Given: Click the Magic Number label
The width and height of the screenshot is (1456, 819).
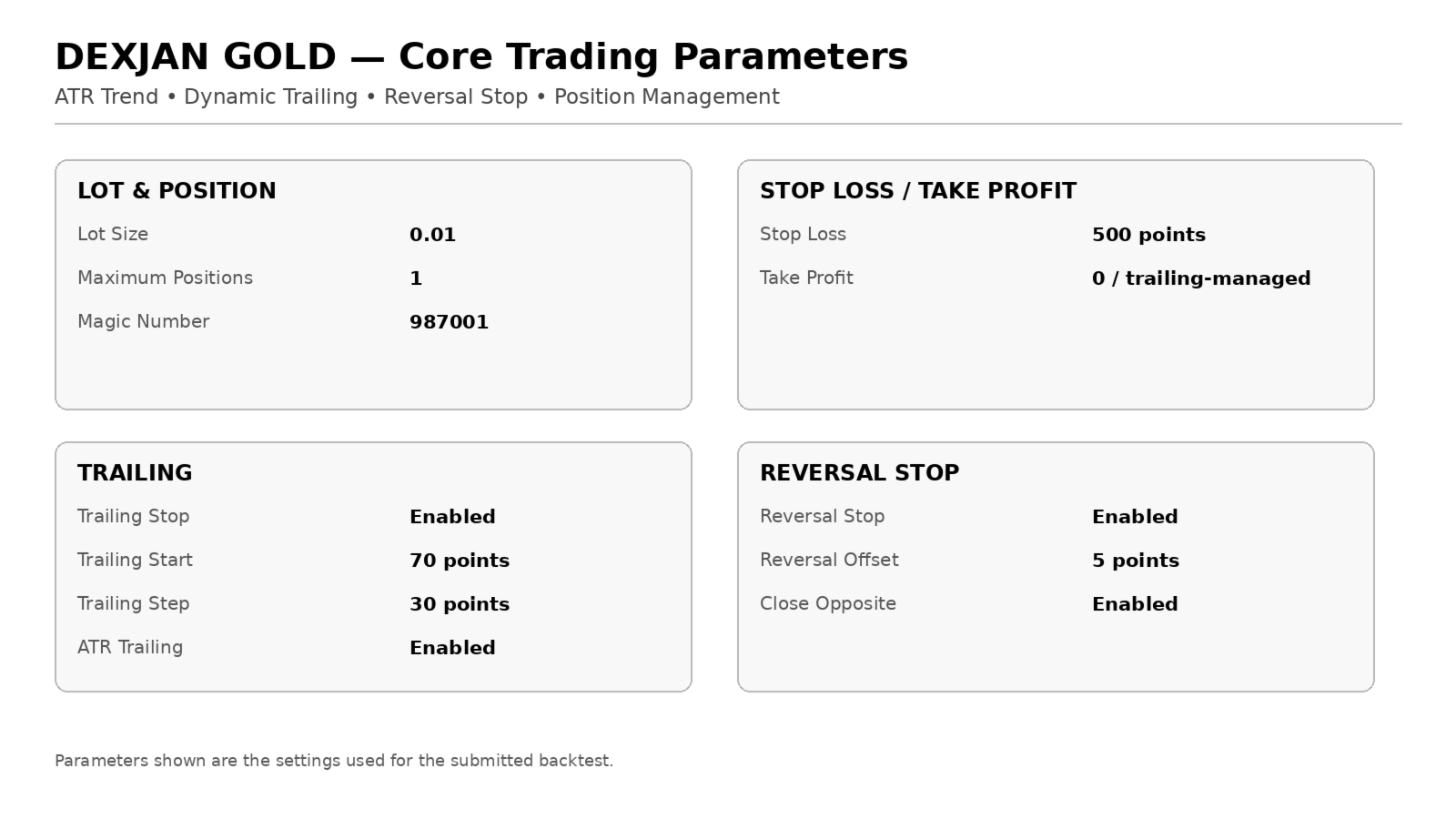Looking at the screenshot, I should 143,321.
